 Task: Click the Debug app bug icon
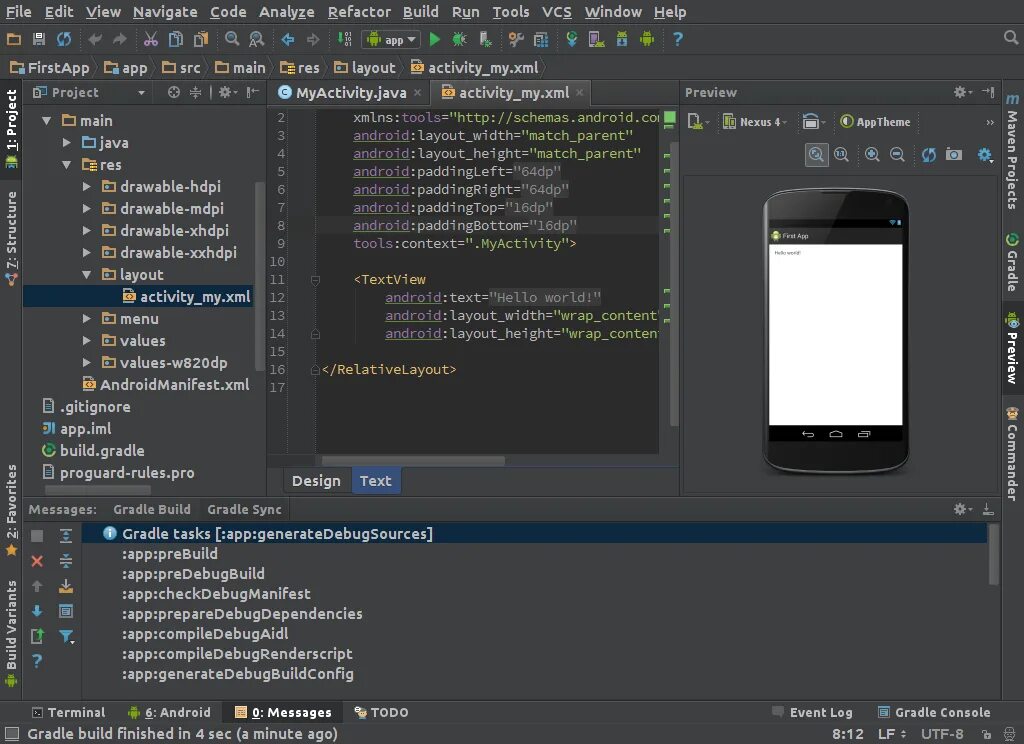460,39
